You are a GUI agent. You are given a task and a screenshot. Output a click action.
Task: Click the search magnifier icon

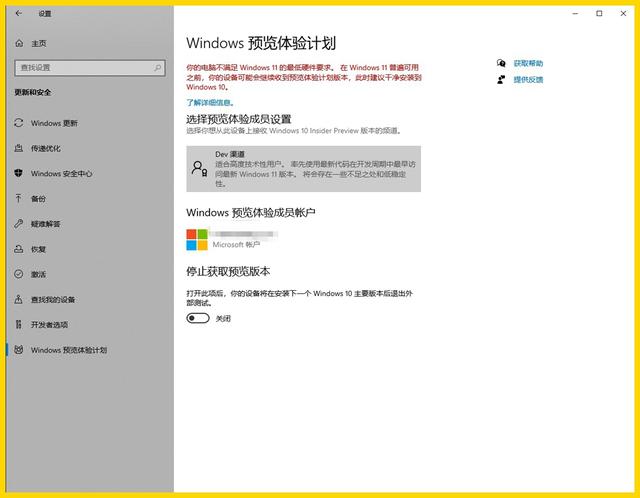click(x=158, y=67)
